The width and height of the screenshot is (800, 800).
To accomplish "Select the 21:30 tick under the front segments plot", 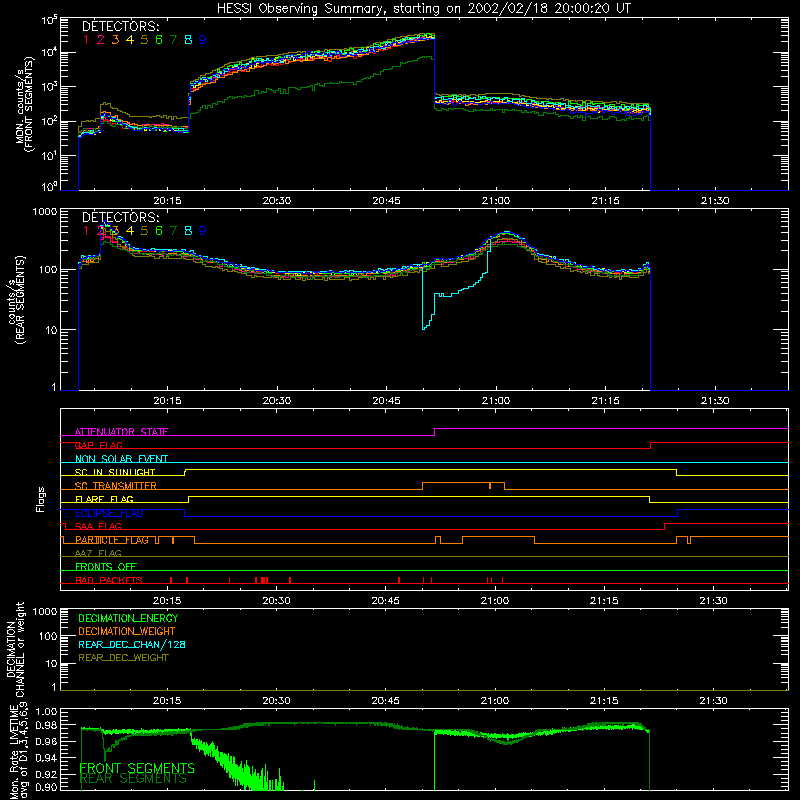I will pos(715,201).
